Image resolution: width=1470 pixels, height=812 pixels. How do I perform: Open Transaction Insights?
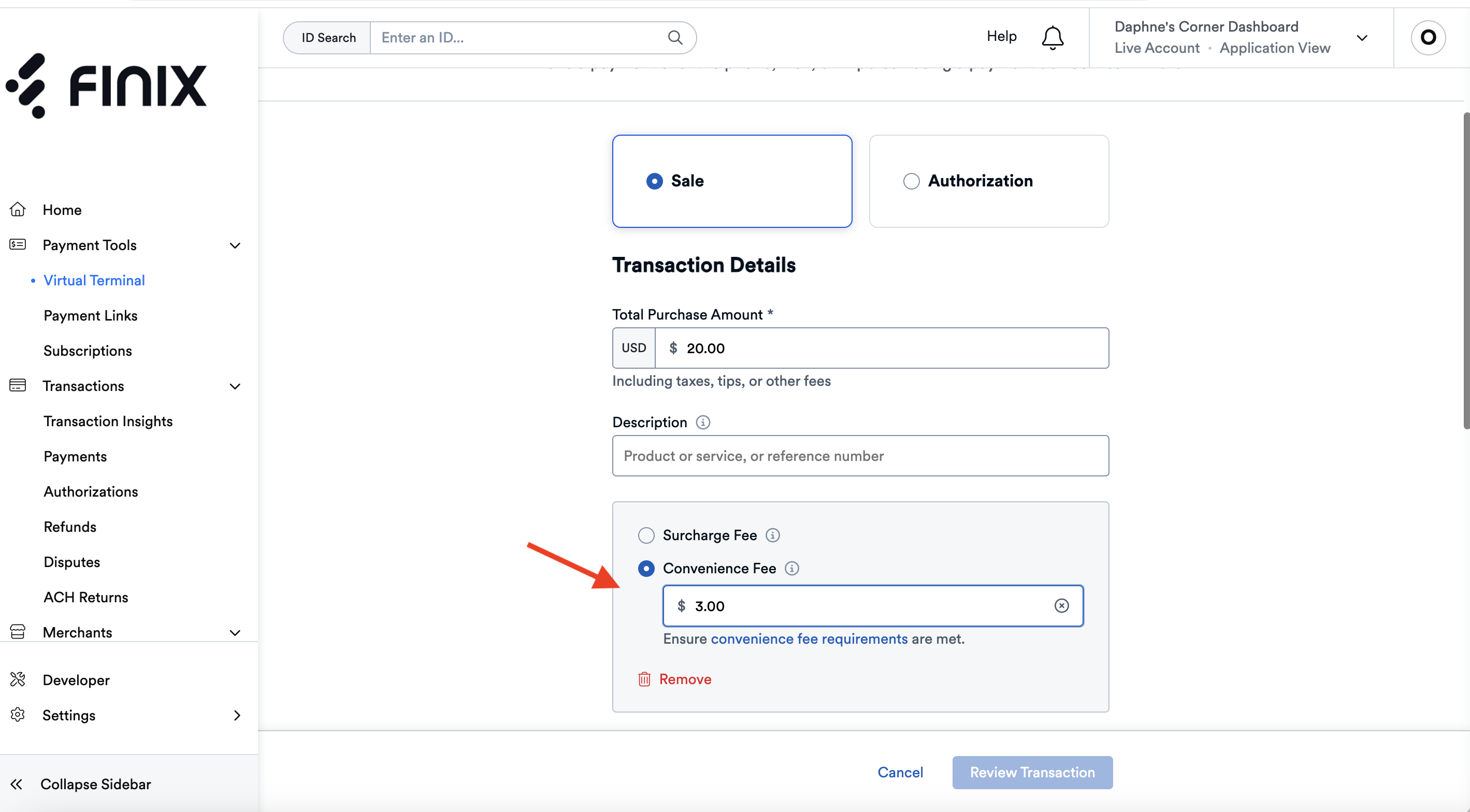(108, 421)
